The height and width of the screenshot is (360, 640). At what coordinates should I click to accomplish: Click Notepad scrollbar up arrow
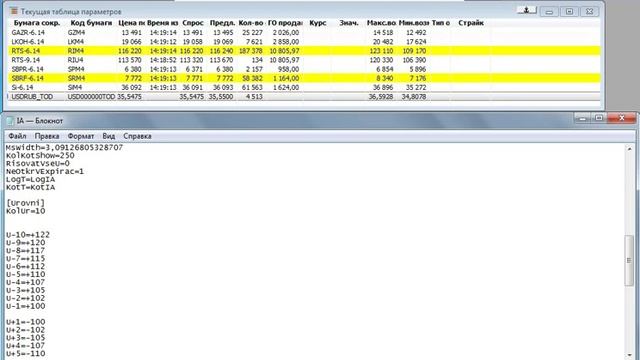629,149
